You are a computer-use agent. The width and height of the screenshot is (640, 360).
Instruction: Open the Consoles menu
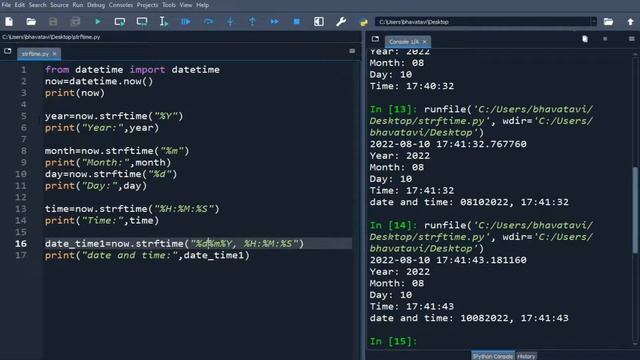(121, 5)
